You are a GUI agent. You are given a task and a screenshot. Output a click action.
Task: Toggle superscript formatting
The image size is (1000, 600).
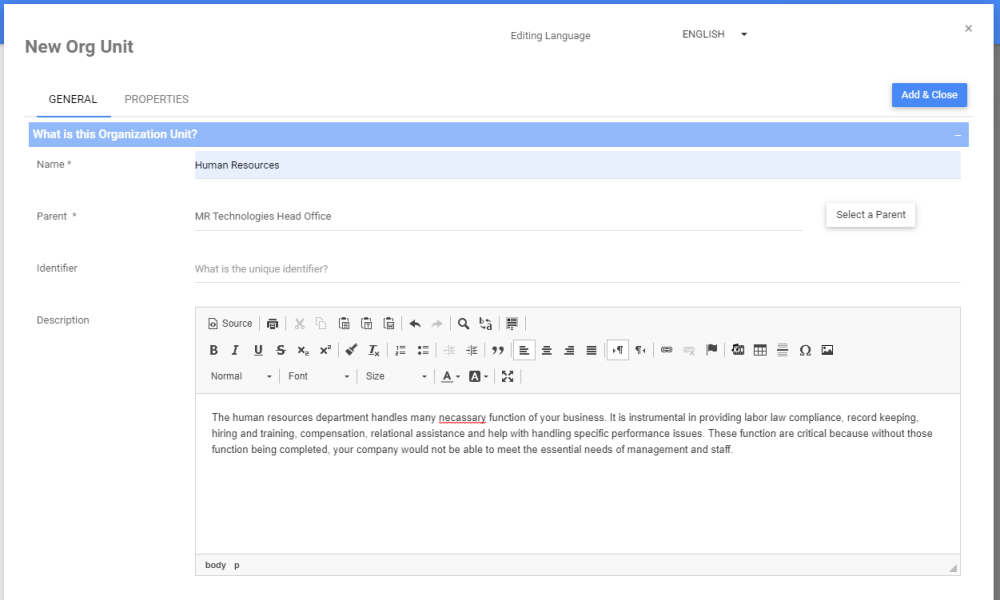coord(325,350)
